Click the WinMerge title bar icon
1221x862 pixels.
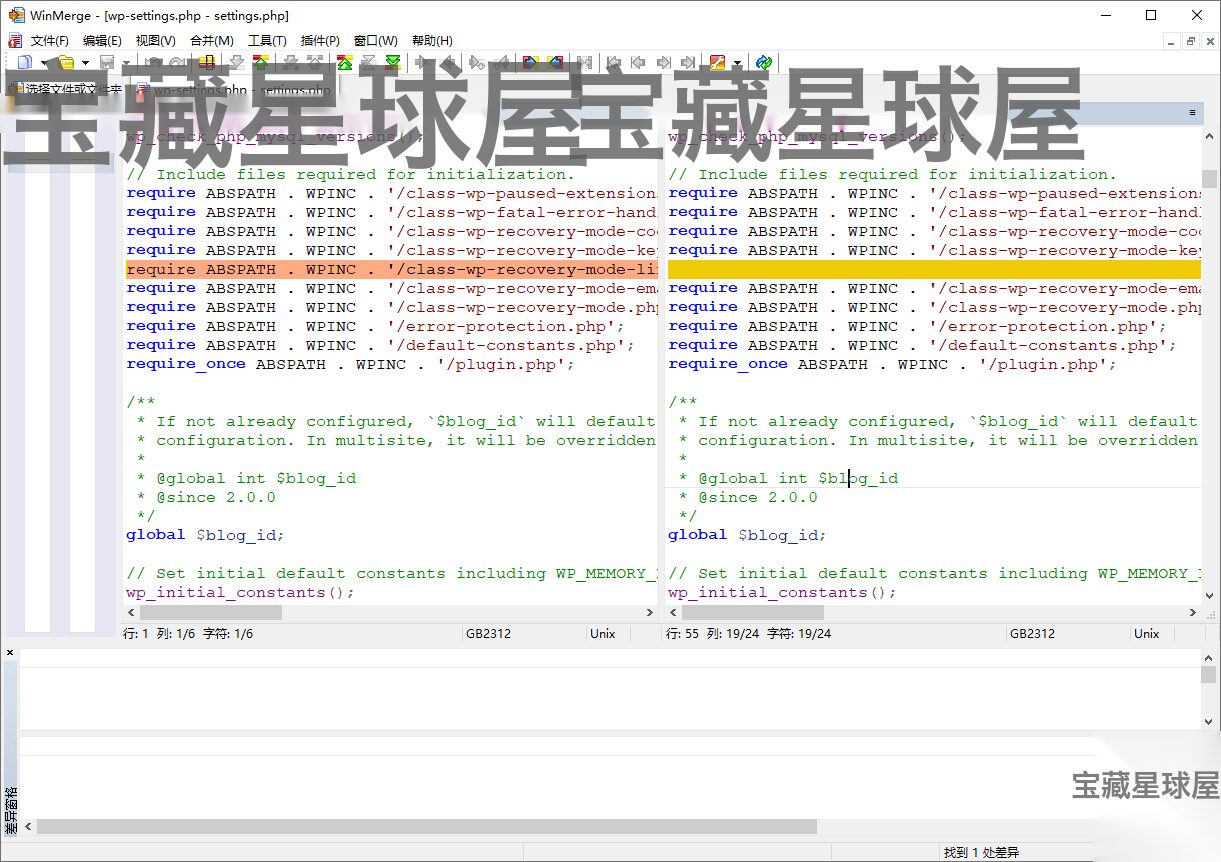pyautogui.click(x=16, y=15)
